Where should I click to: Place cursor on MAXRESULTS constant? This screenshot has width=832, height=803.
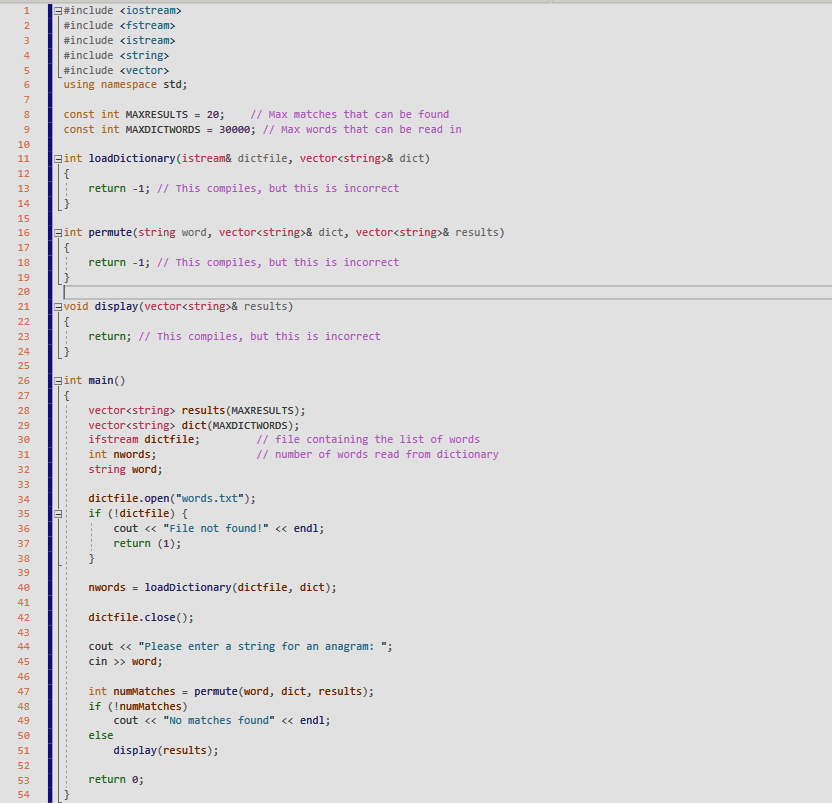(156, 114)
